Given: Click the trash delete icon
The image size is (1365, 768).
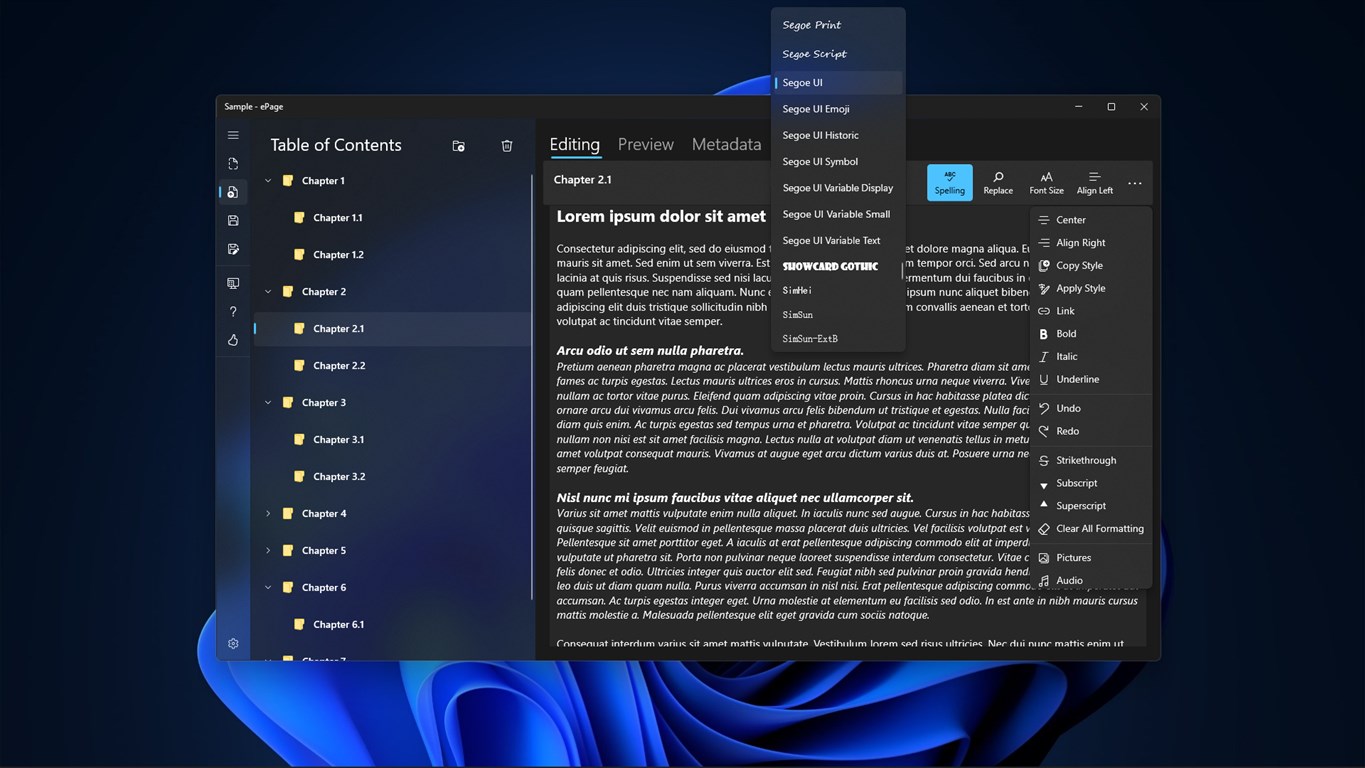Looking at the screenshot, I should tap(507, 146).
